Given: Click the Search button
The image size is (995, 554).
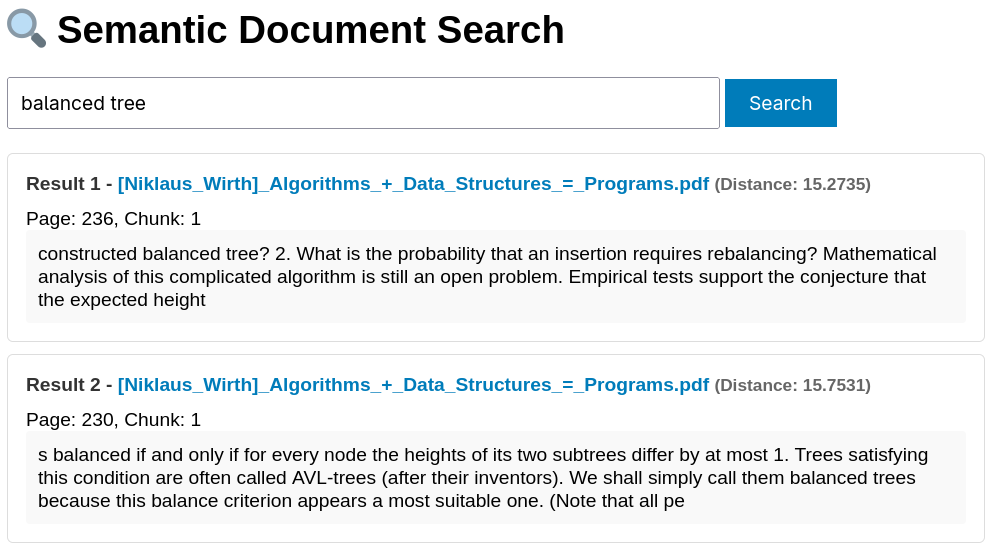Looking at the screenshot, I should pyautogui.click(x=780, y=103).
